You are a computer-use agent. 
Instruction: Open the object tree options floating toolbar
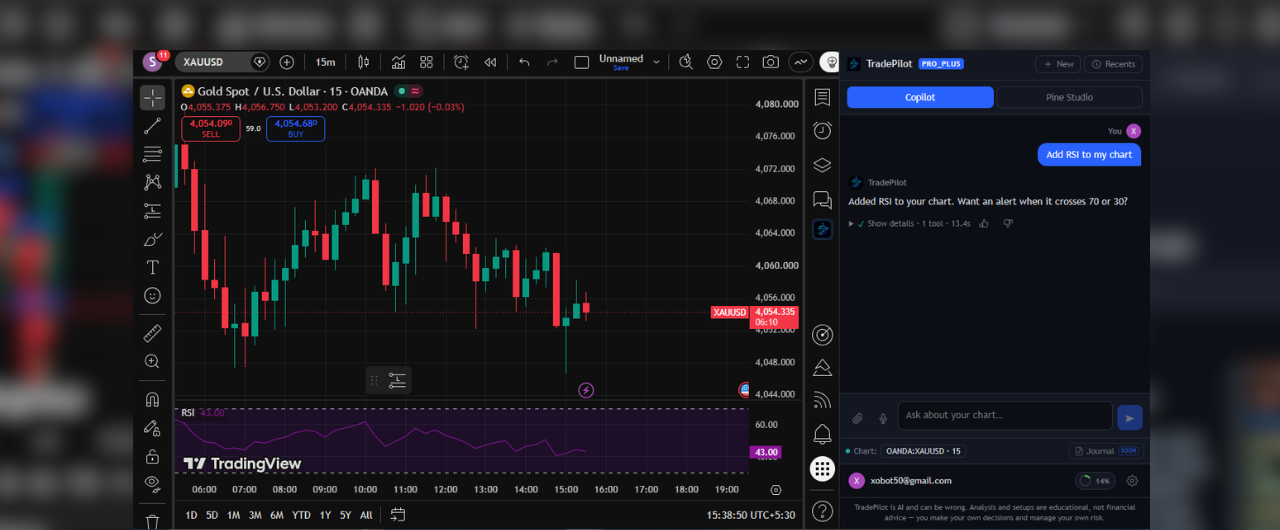[397, 380]
